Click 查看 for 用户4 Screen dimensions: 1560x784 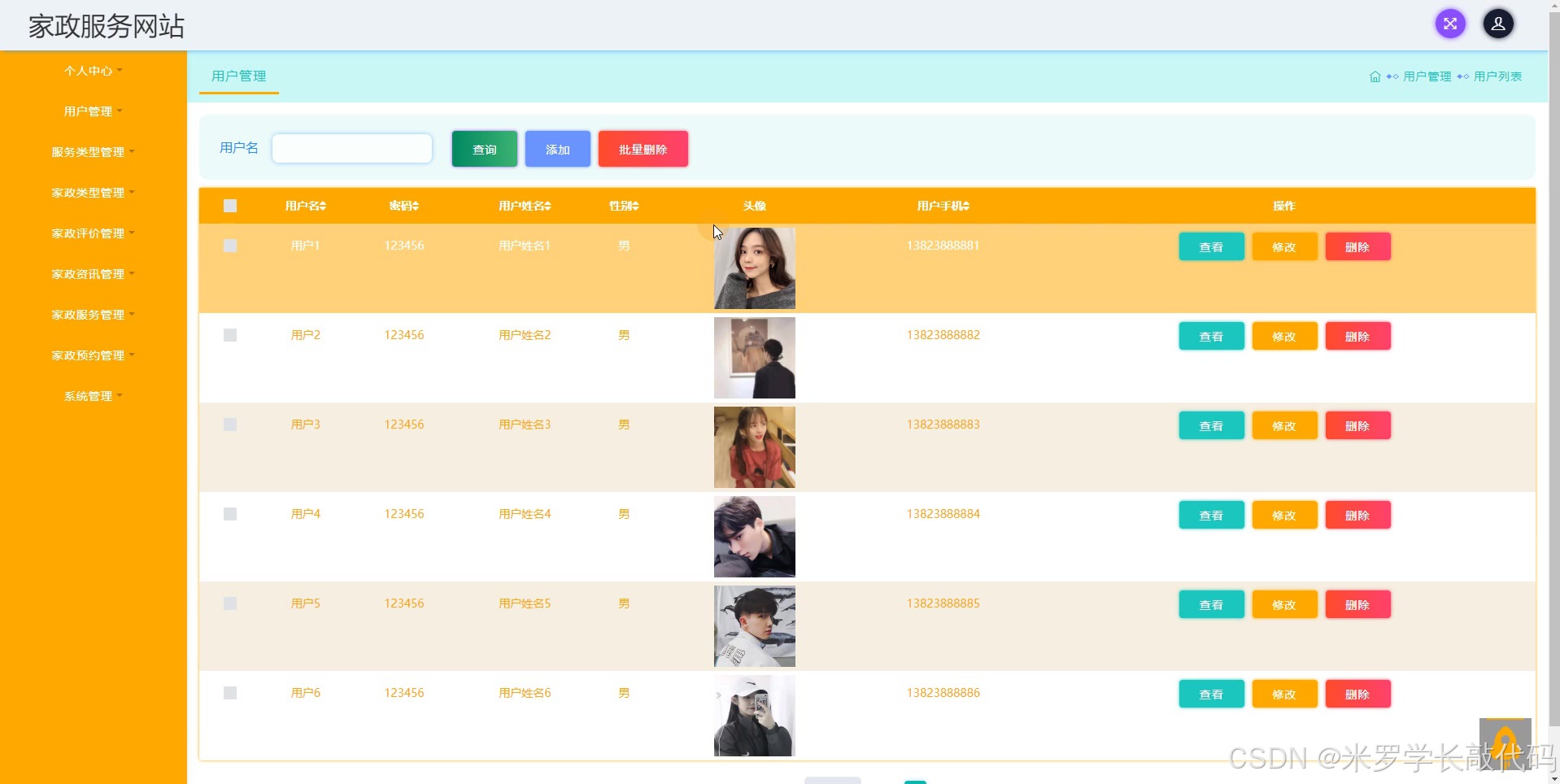1211,515
